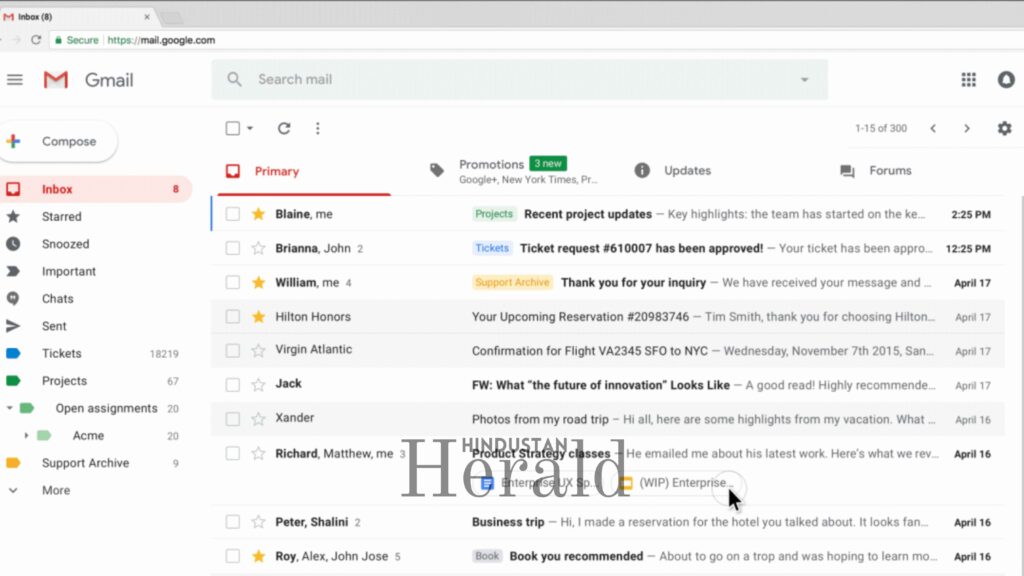Click the Gmail logo
Screen dimensions: 1024x576
tap(56, 80)
